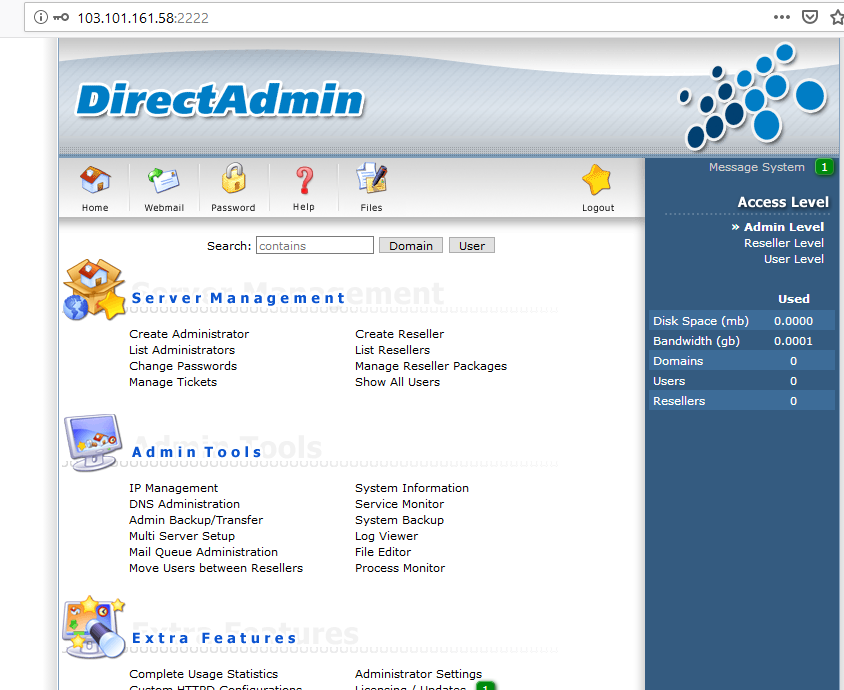Viewport: 844px width, 690px height.
Task: Click the Webmail label in toolbar
Action: coord(164,208)
